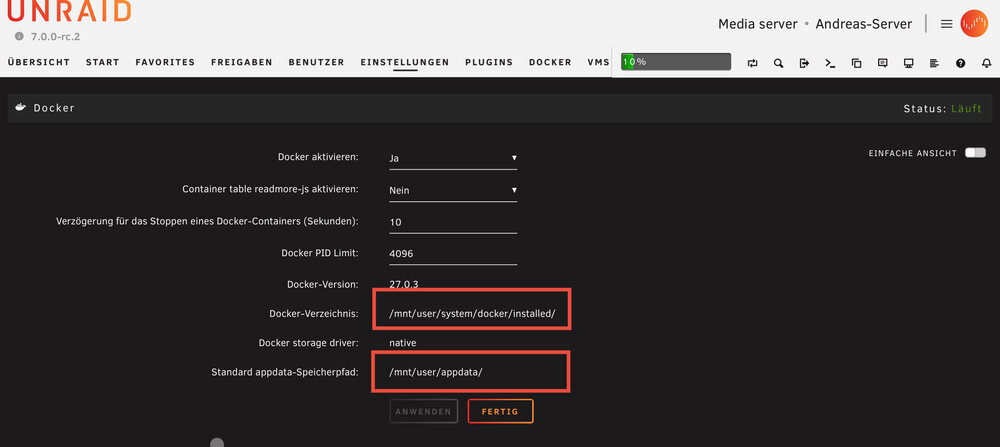The image size is (1000, 447).
Task: Click the version info icon beside 7.0.0-rc.2
Action: (x=19, y=36)
